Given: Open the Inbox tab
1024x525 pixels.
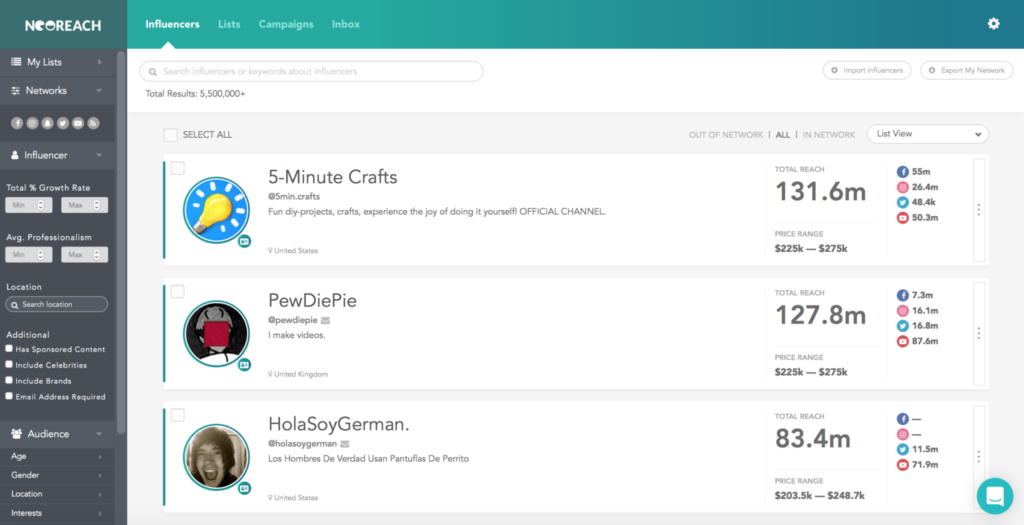Looking at the screenshot, I should pyautogui.click(x=345, y=24).
